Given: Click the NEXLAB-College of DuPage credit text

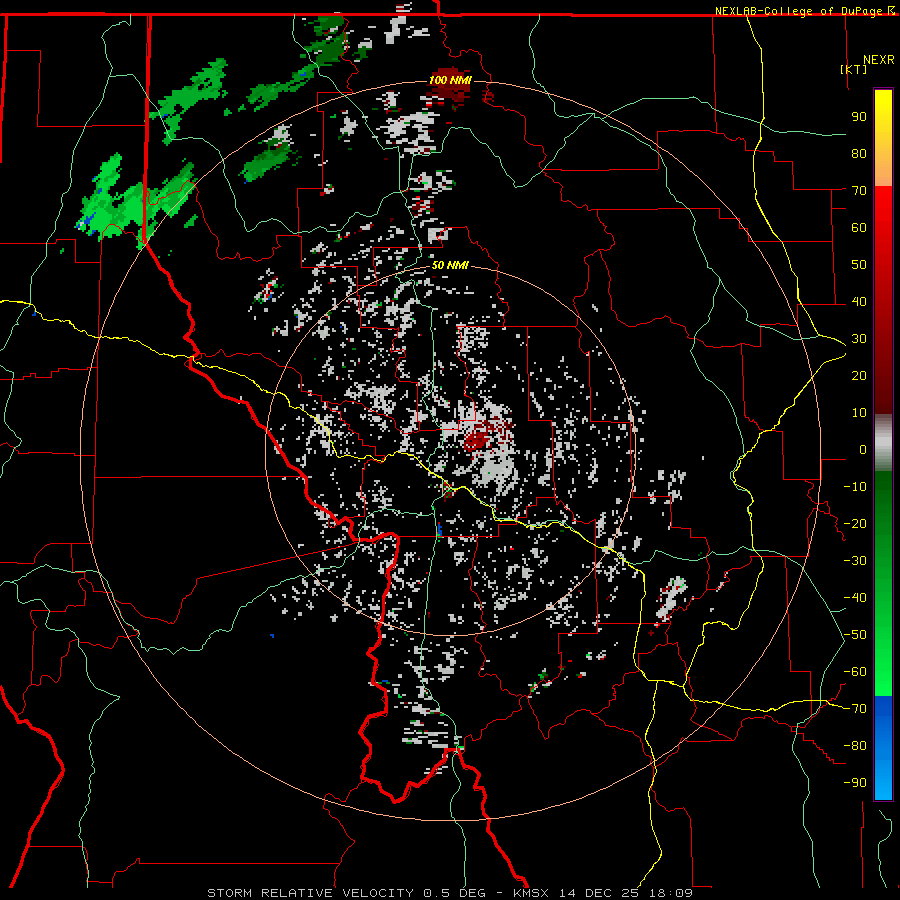Looking at the screenshot, I should 800,11.
